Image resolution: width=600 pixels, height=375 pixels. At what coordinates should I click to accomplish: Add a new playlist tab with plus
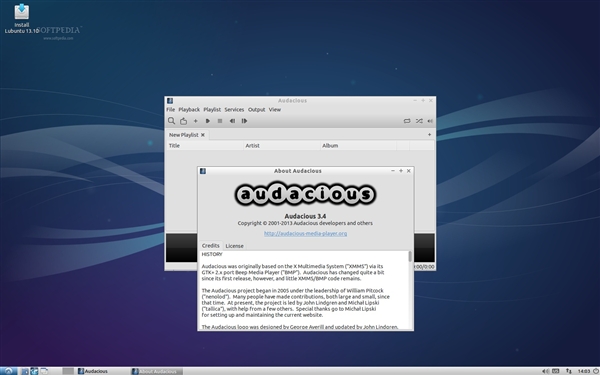click(429, 135)
